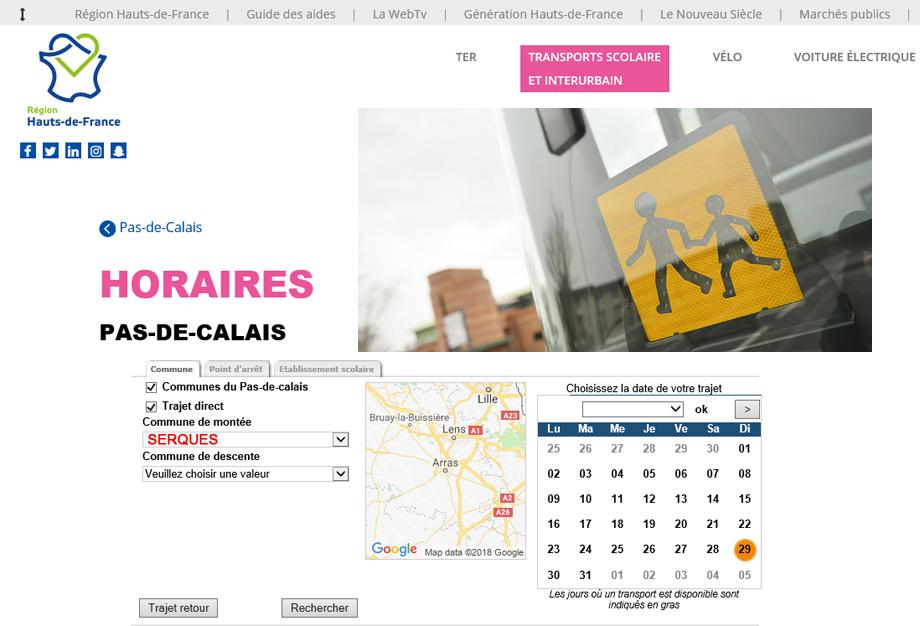Click Arras label on the map
Viewport: 920px width, 626px height.
[445, 462]
